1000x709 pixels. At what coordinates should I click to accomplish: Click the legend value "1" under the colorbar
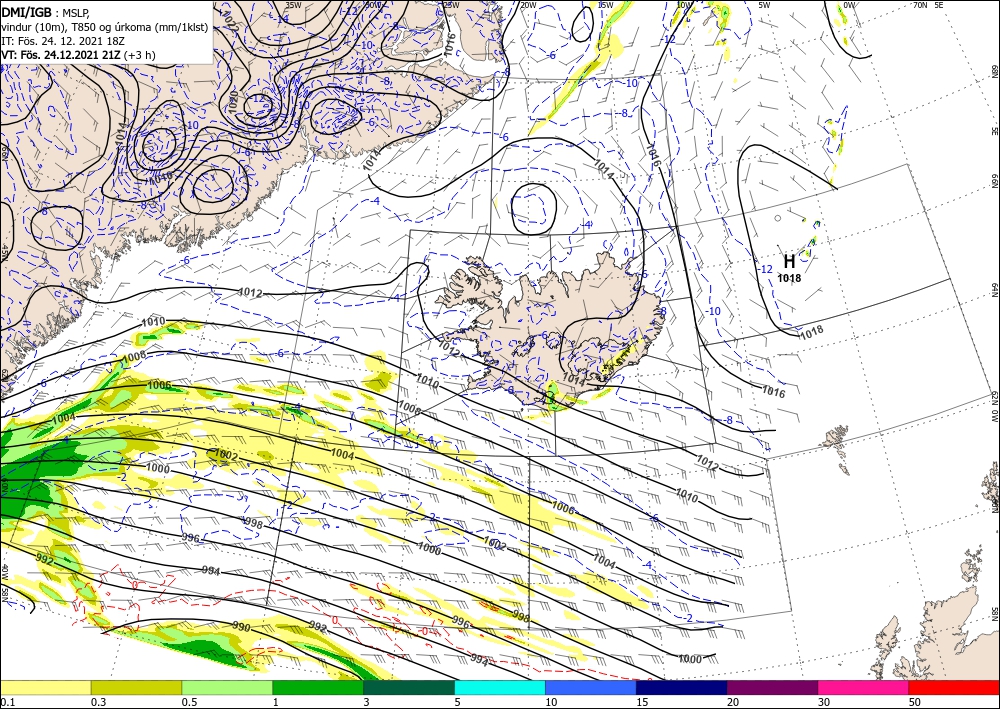276,702
